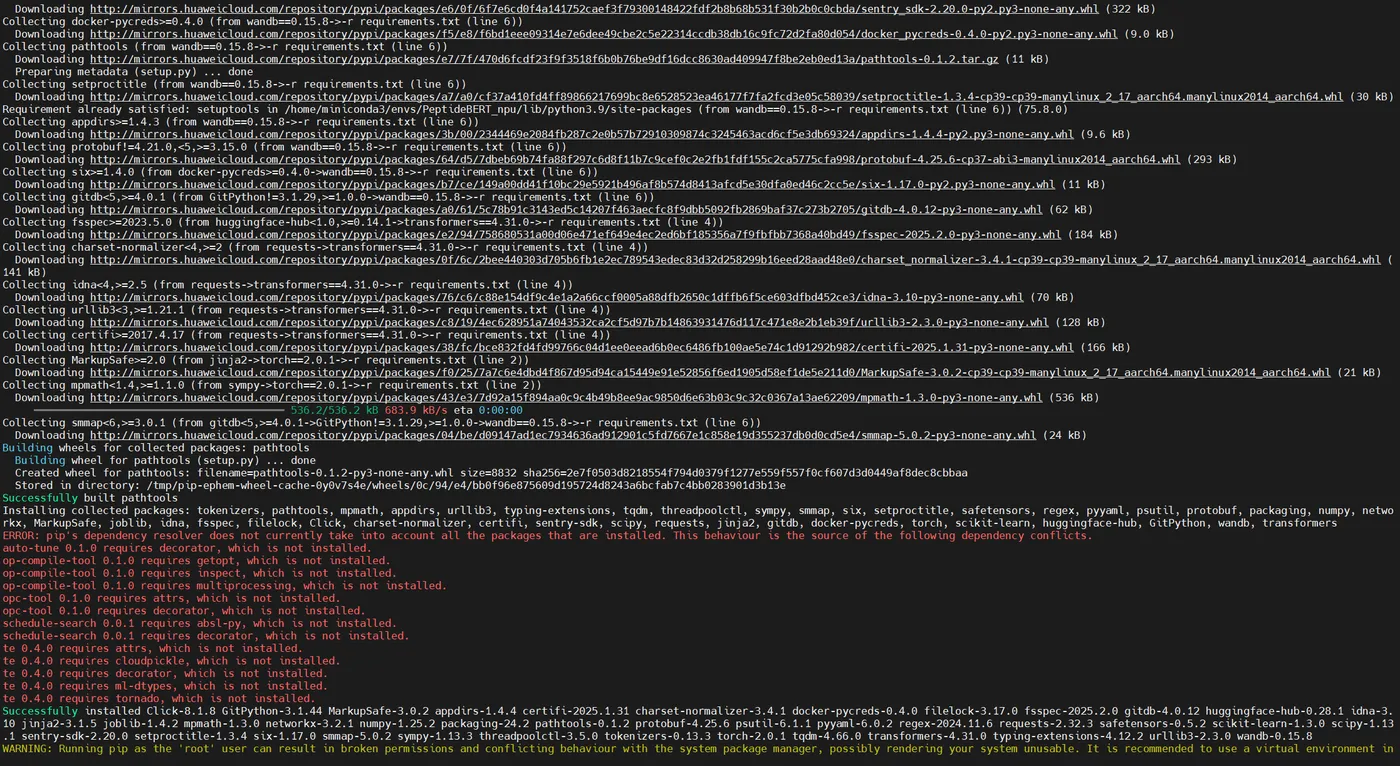Click 'Requirement already satisfied: setuptools' line
This screenshot has height=766, width=1400.
click(535, 110)
